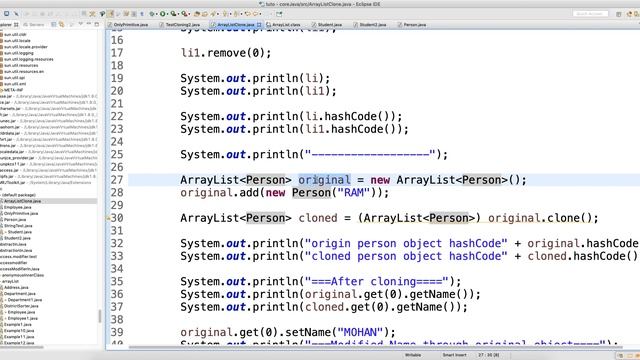Click the Run green play toolbar button

tap(162, 14)
